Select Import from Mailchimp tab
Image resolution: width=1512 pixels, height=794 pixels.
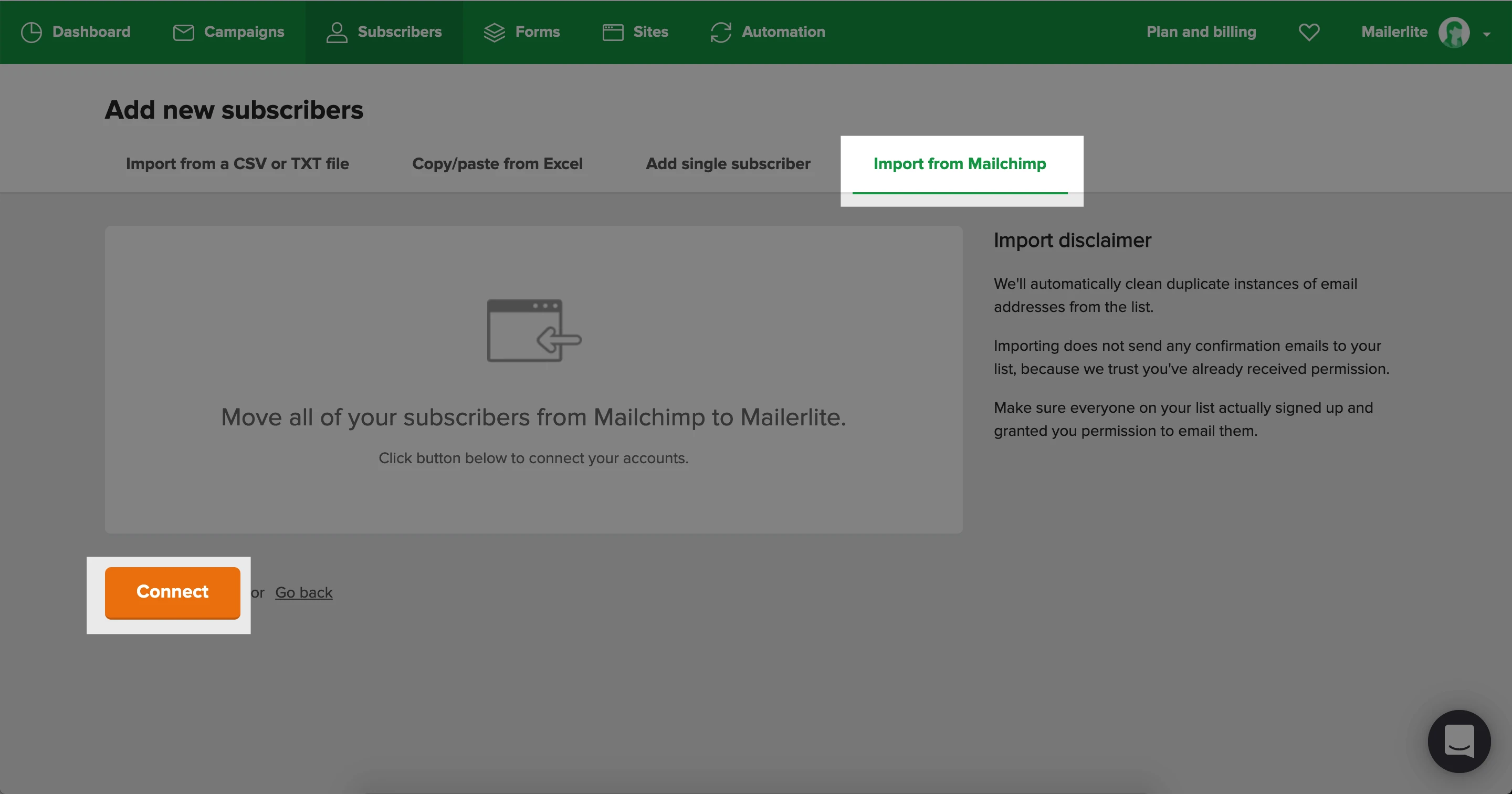tap(959, 164)
